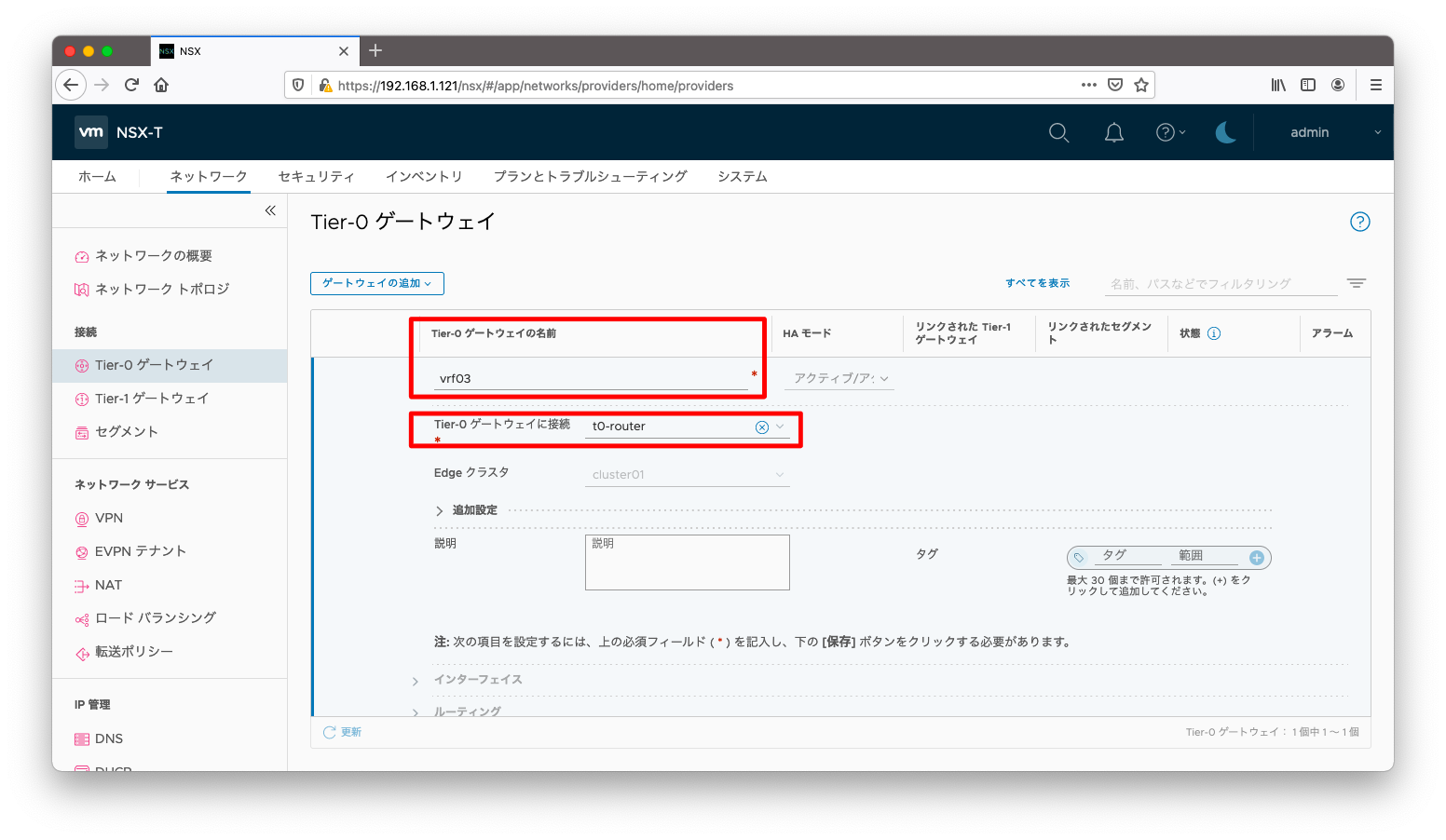Screen dimensions: 1446x840
Task: Expand the インターフェイス section
Action: pyautogui.click(x=468, y=680)
